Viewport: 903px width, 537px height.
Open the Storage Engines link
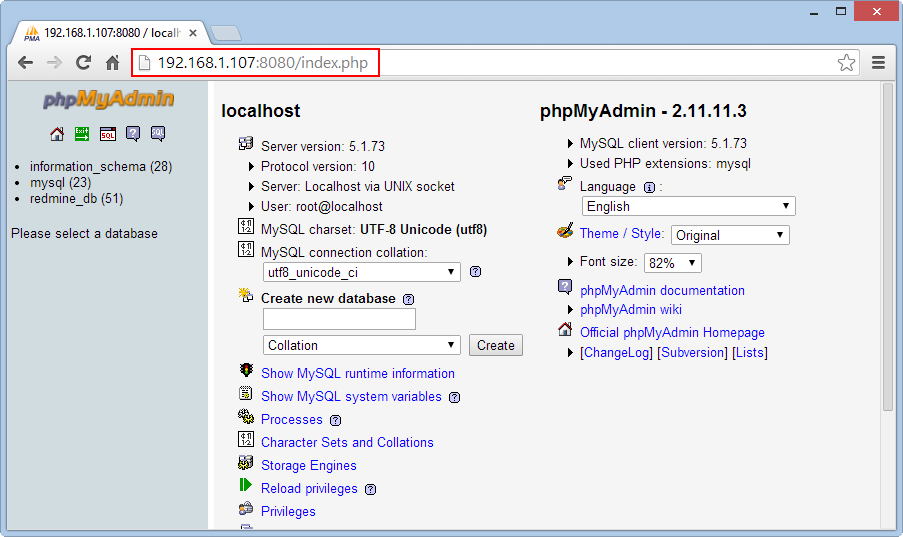coord(309,466)
